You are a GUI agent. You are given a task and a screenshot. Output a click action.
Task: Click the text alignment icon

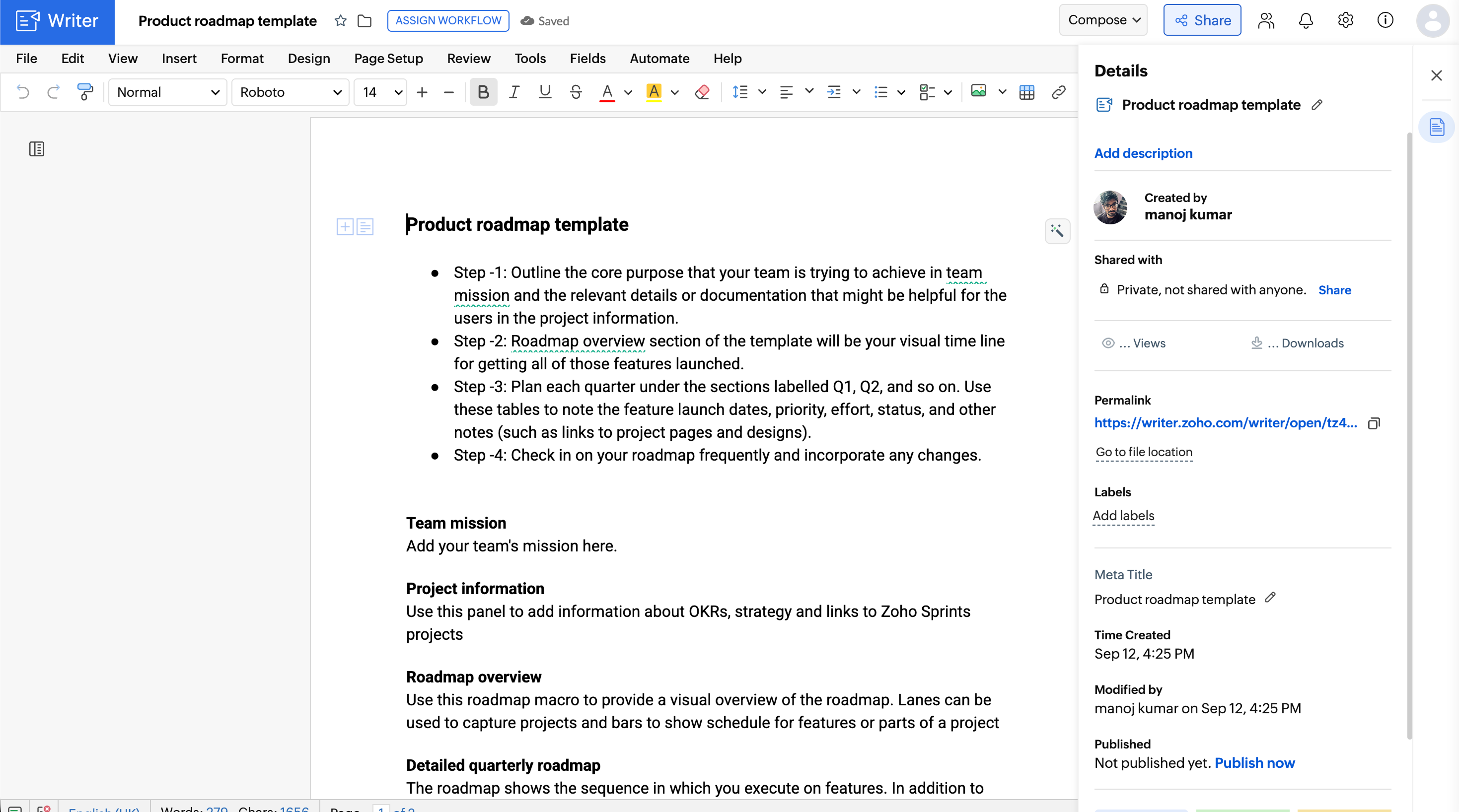pos(786,92)
